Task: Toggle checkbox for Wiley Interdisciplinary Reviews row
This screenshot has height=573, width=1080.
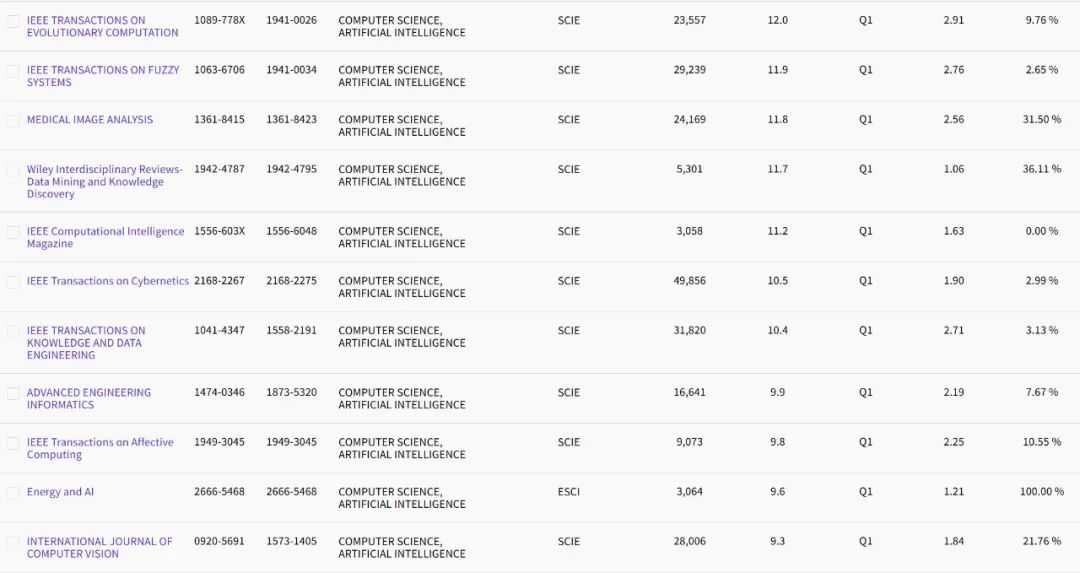Action: (x=13, y=171)
